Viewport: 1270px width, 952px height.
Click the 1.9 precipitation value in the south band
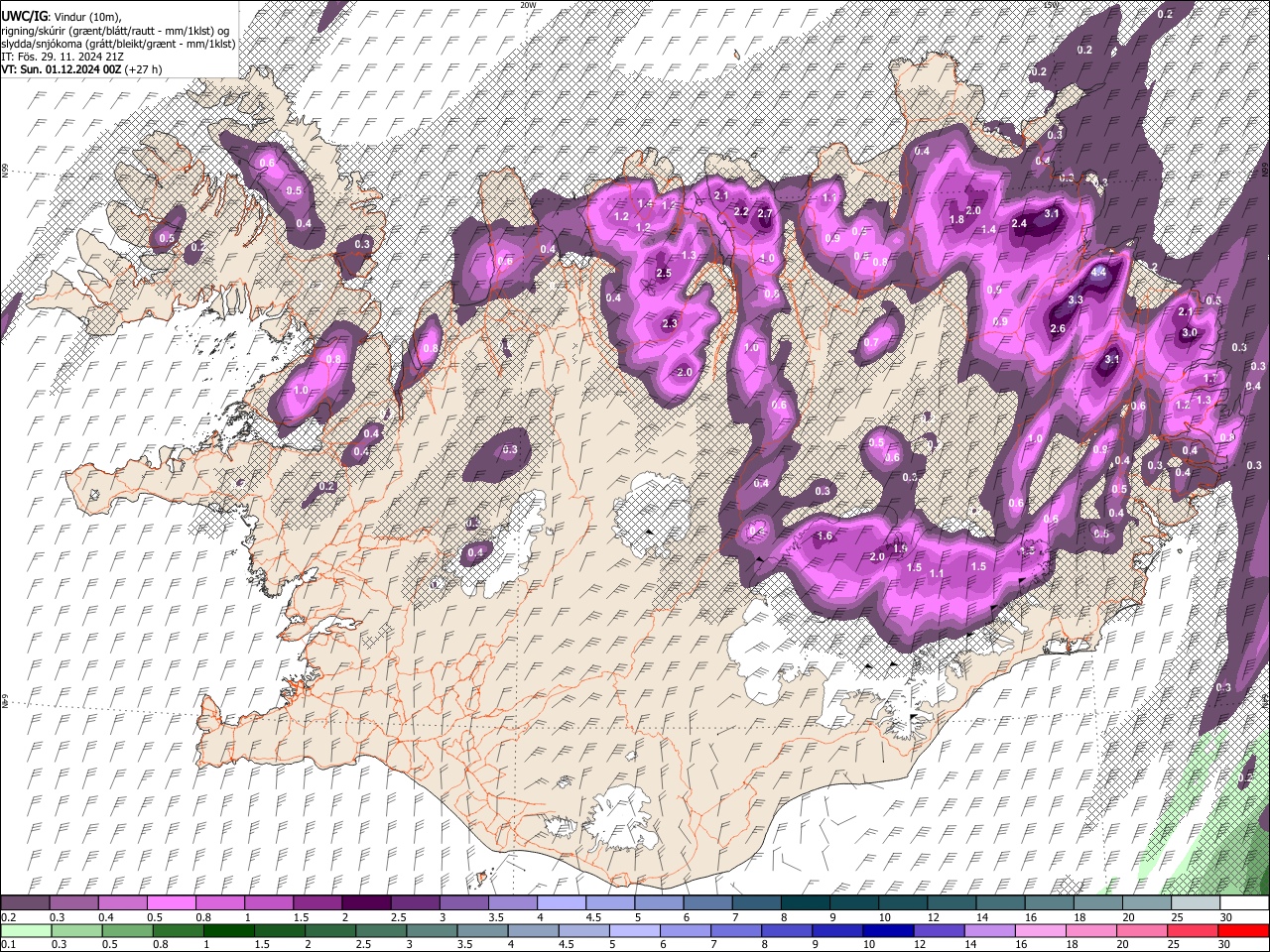pos(900,547)
